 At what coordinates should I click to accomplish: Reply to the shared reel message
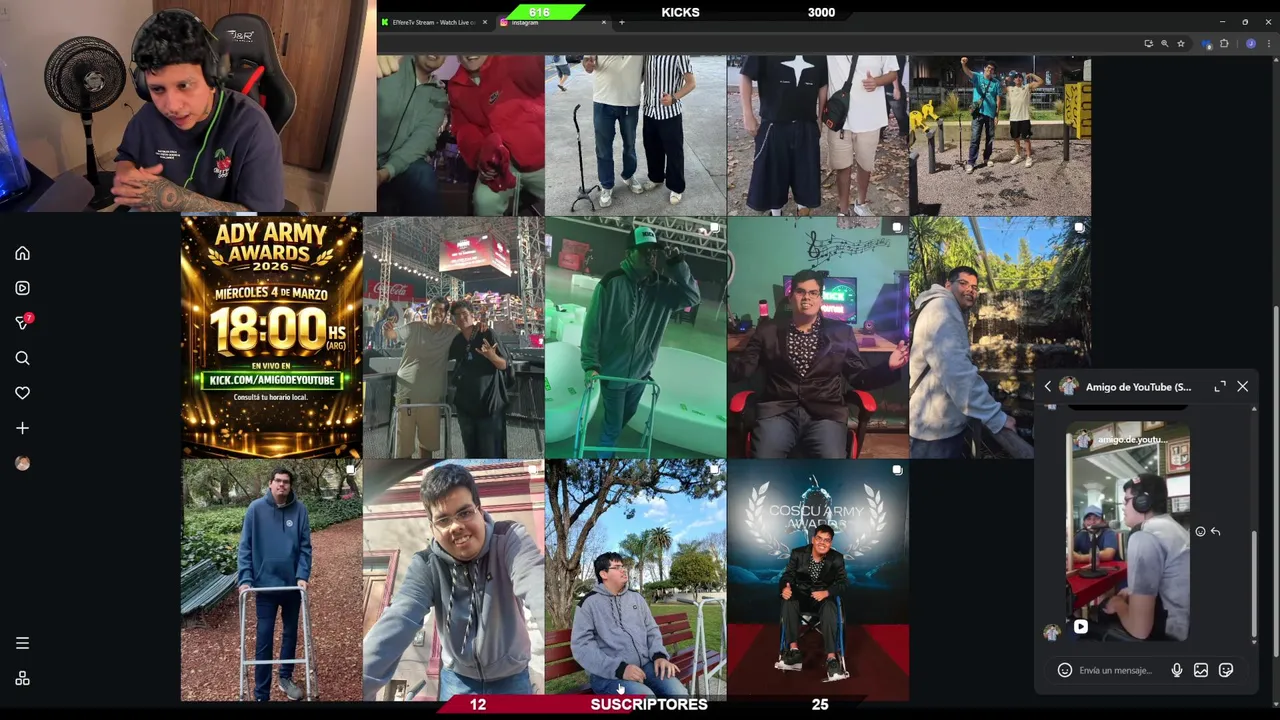pos(1215,532)
